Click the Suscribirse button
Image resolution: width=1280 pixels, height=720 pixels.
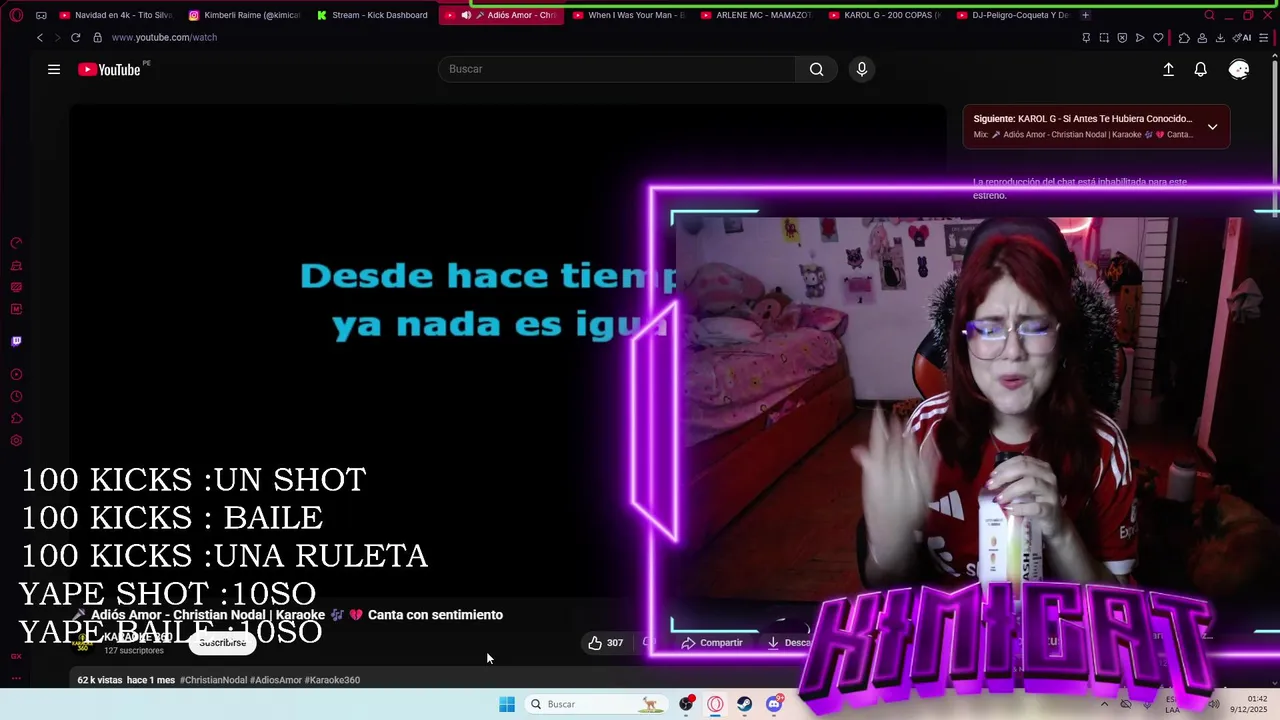click(222, 643)
